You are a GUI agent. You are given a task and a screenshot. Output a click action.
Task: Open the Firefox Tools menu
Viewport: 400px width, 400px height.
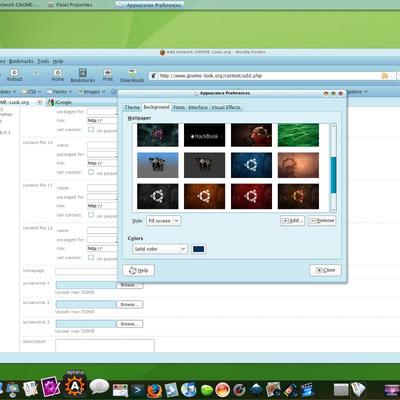[x=43, y=61]
